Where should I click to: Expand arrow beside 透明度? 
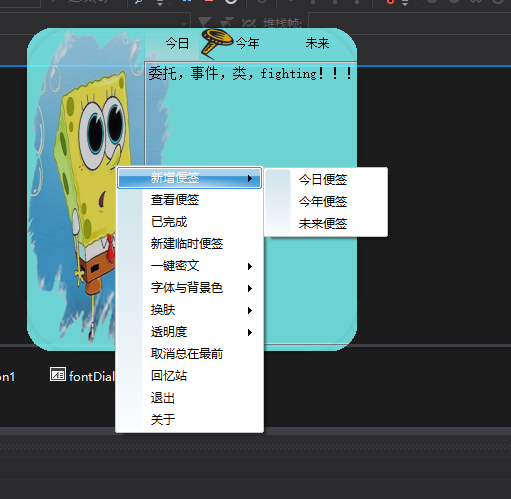pos(250,332)
